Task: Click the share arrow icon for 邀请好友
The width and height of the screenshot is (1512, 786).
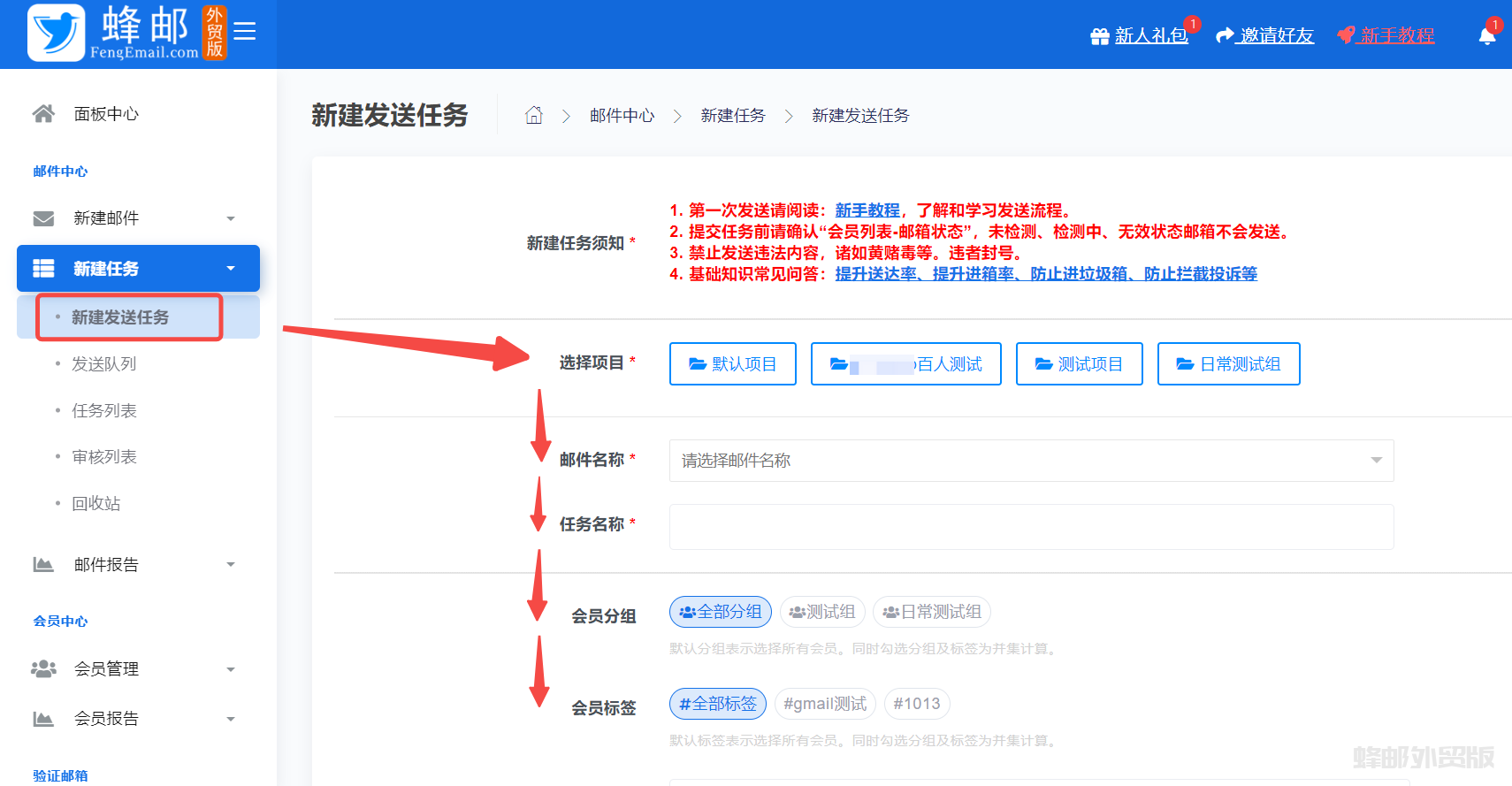Action: [x=1225, y=35]
